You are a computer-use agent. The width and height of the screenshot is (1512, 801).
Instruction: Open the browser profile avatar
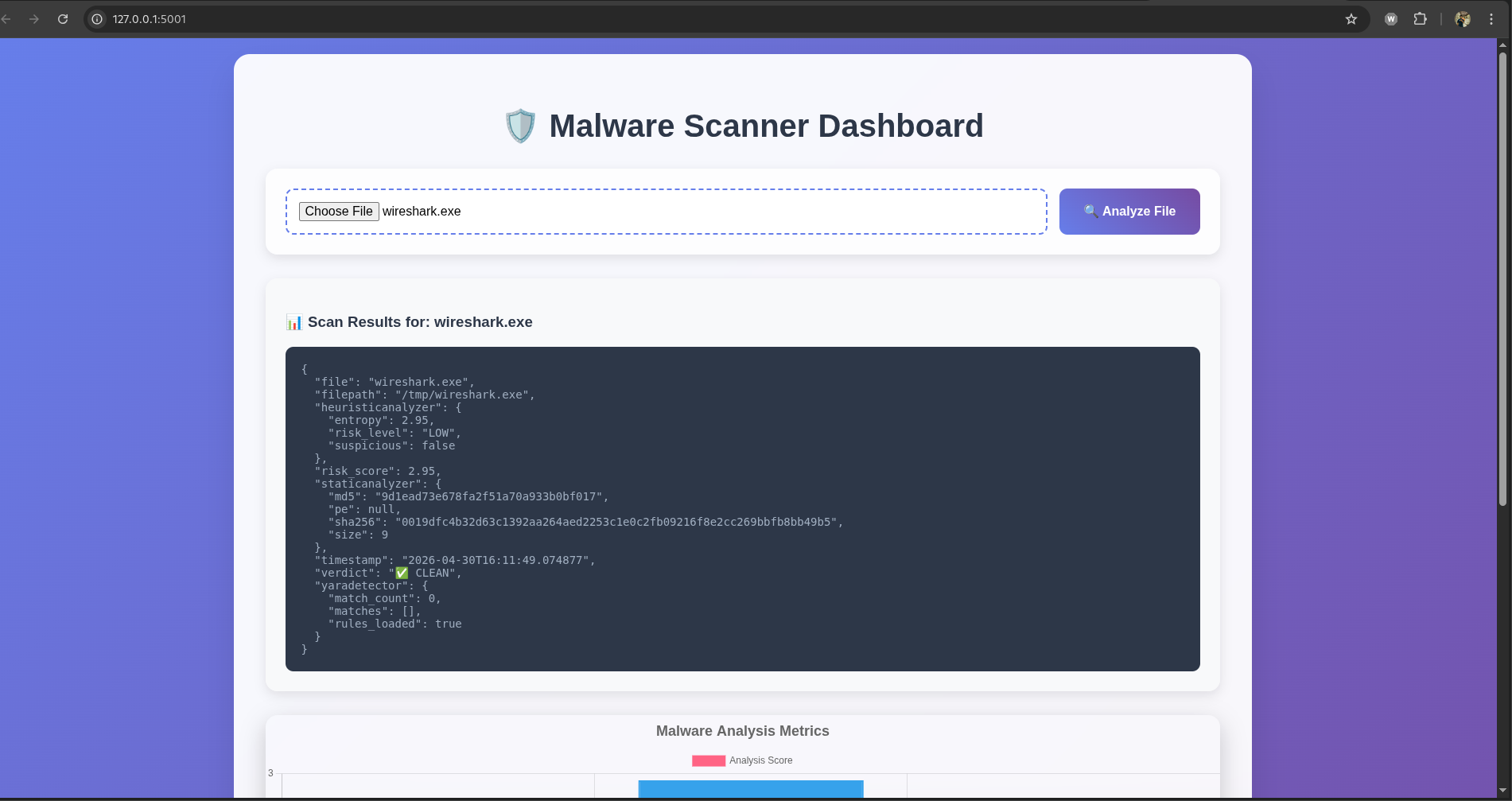coord(1463,19)
